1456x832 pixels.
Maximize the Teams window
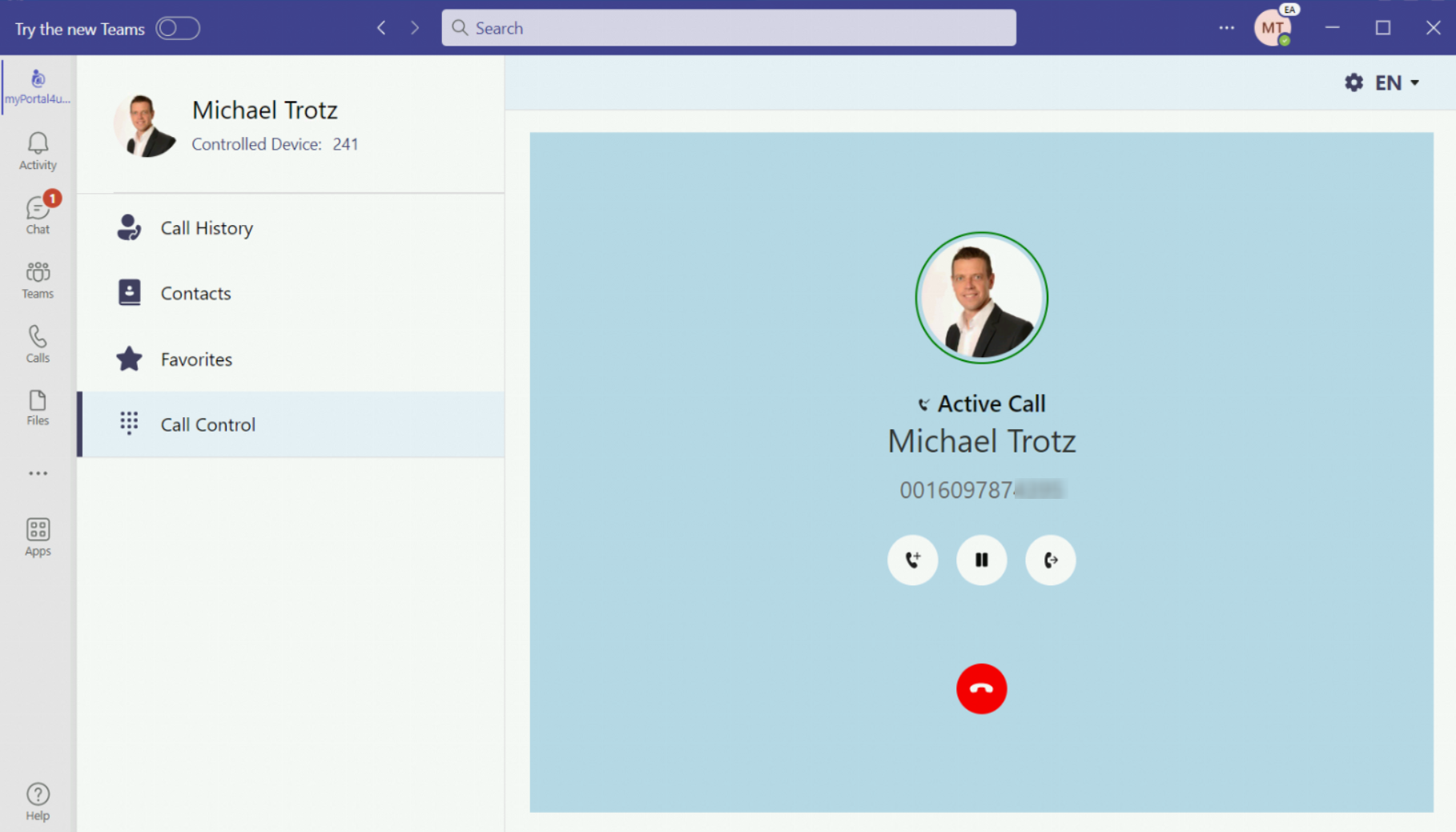point(1383,28)
